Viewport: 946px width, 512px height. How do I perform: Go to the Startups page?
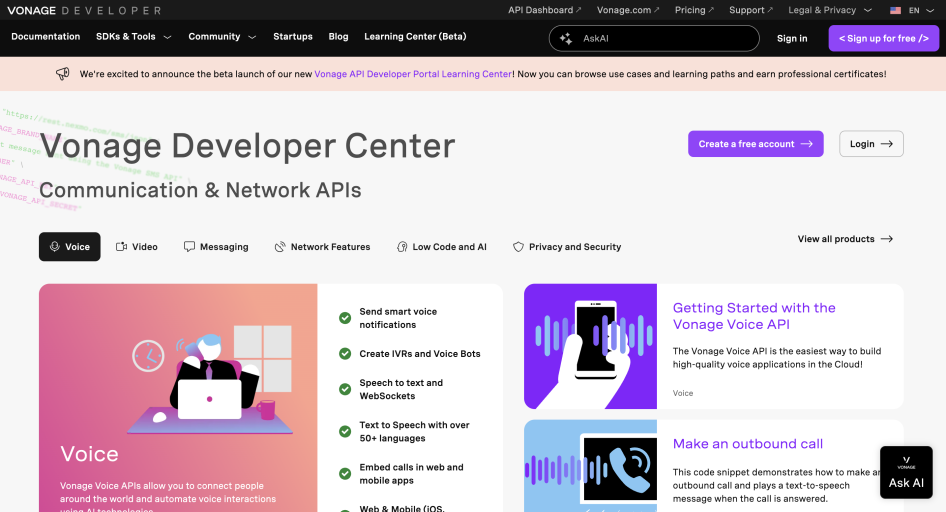tap(293, 37)
